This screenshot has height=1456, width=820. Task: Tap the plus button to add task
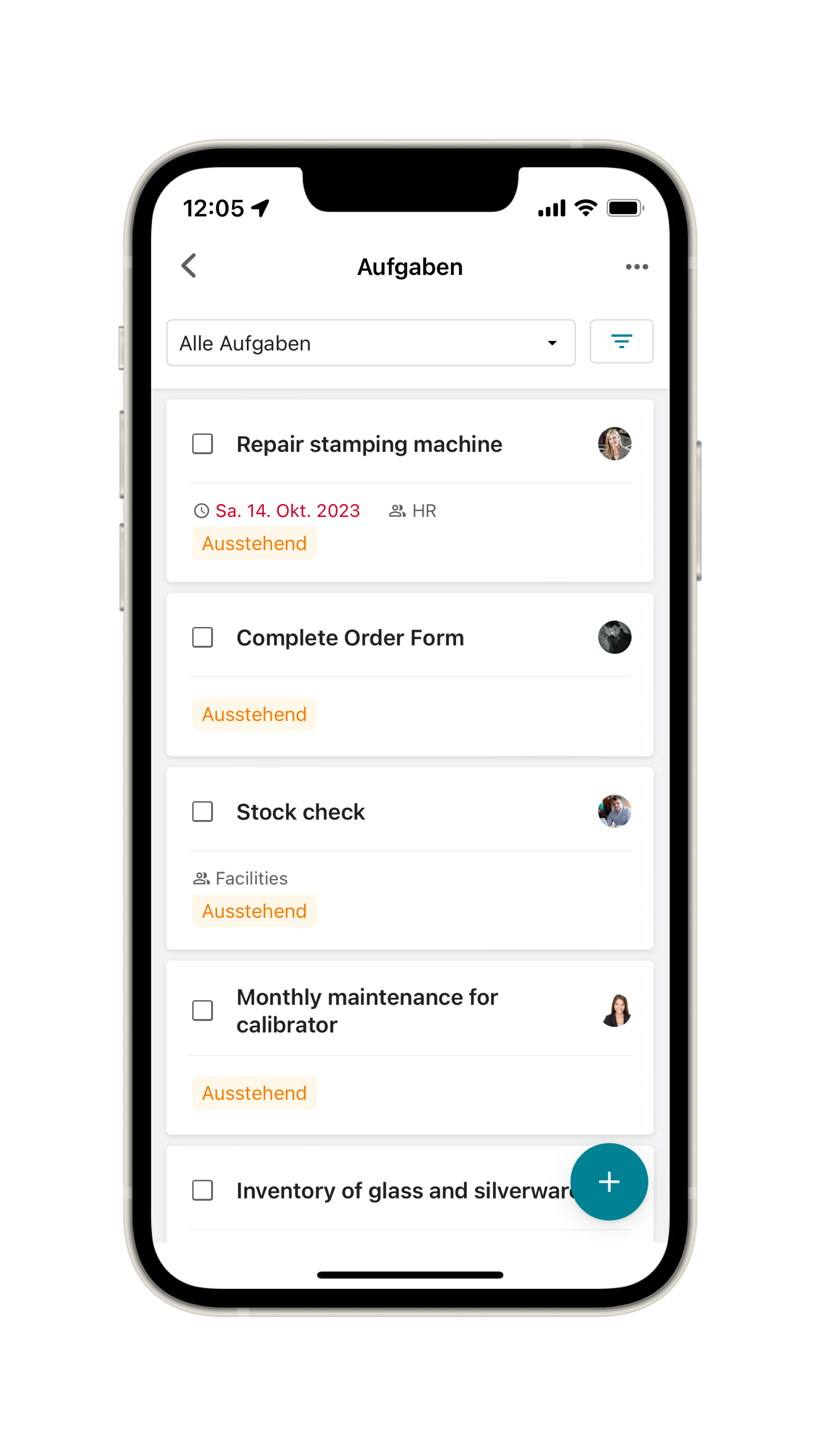point(609,1181)
